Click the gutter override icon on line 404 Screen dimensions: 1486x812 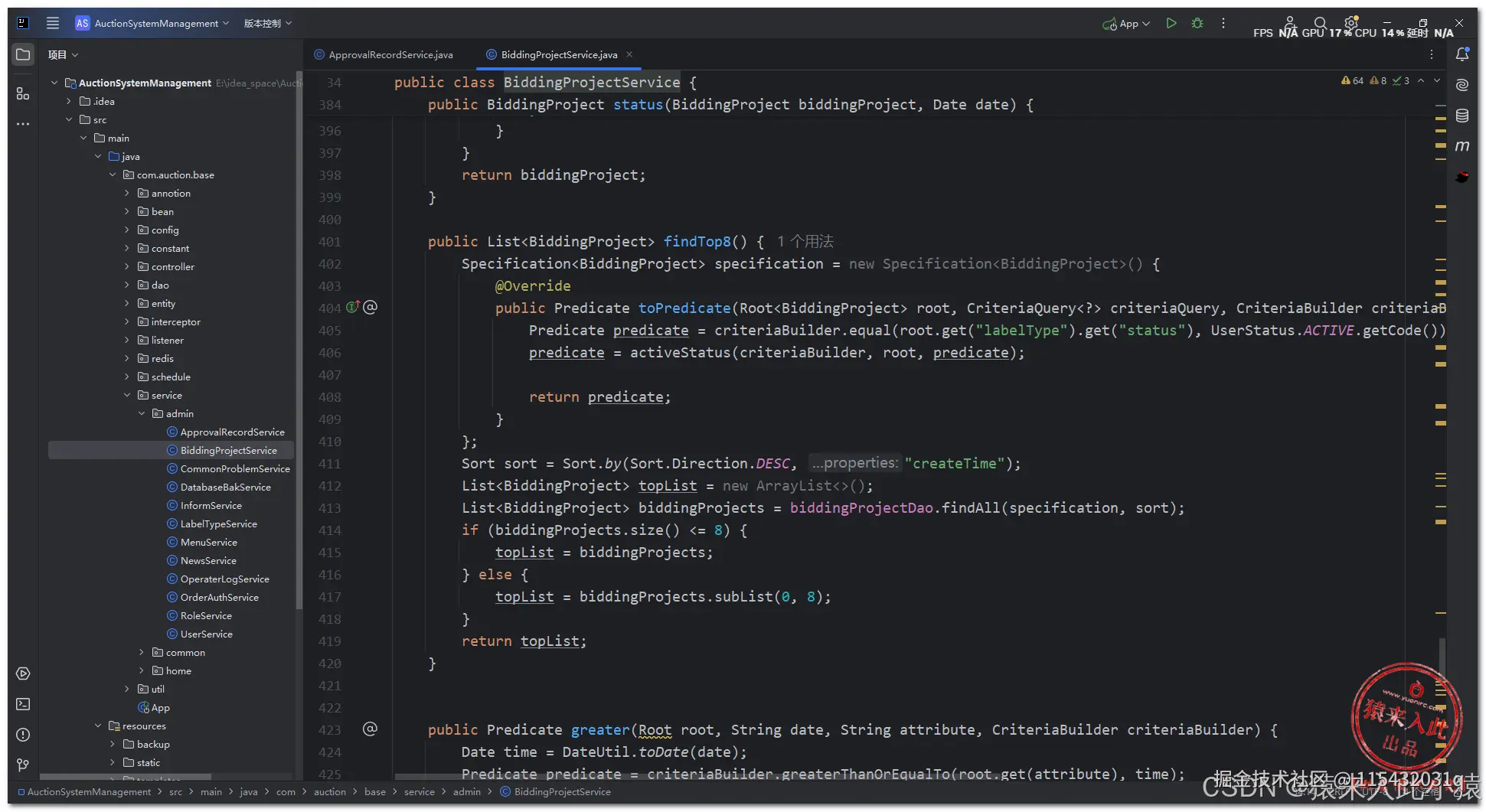tap(352, 308)
